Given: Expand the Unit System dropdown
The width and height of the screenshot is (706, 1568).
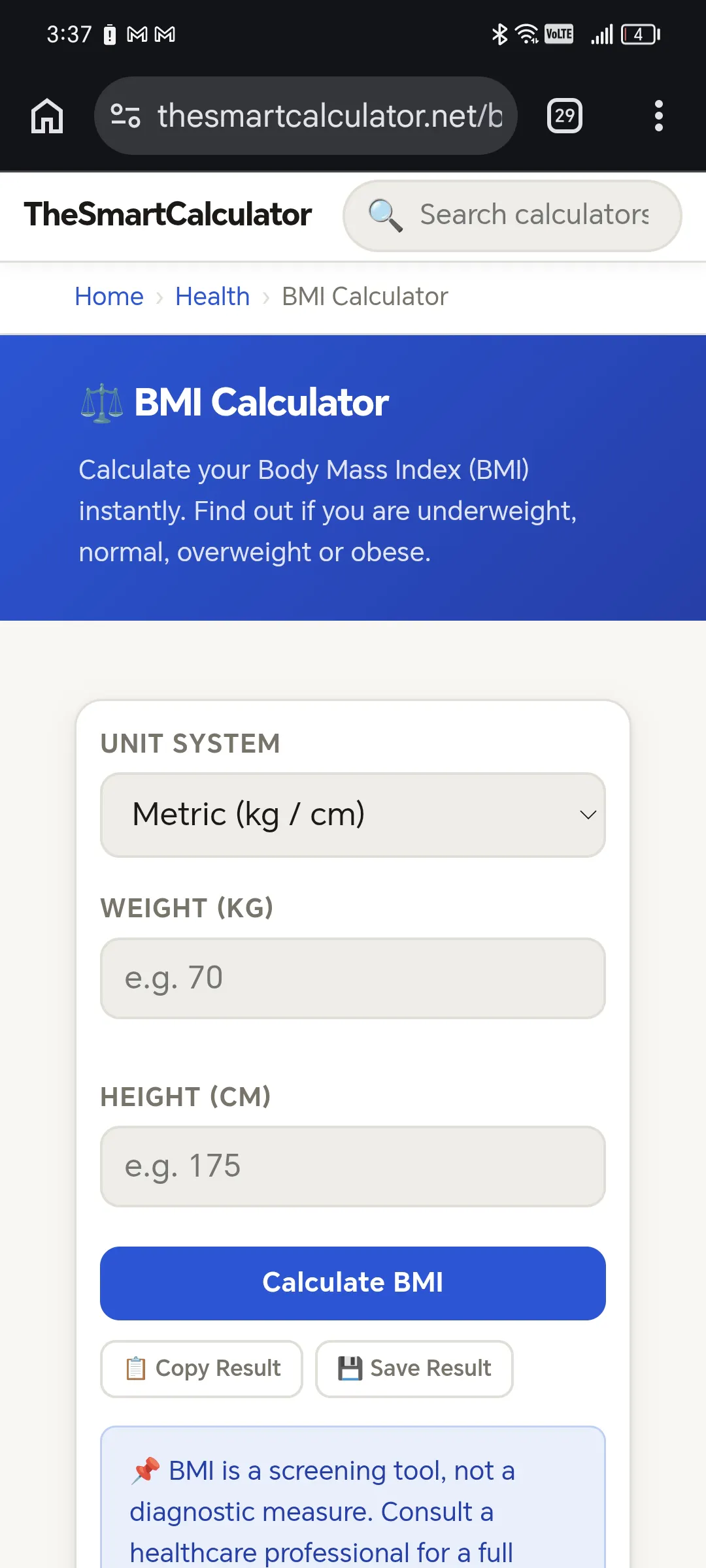Looking at the screenshot, I should (x=353, y=815).
